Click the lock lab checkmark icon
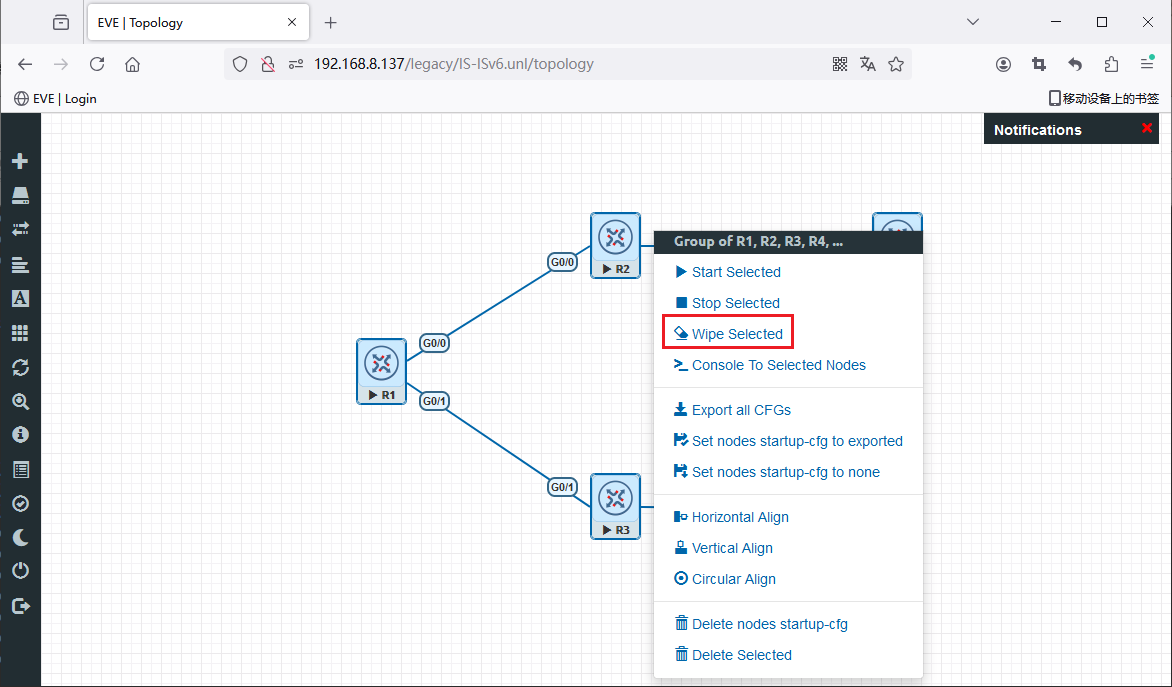 (20, 503)
